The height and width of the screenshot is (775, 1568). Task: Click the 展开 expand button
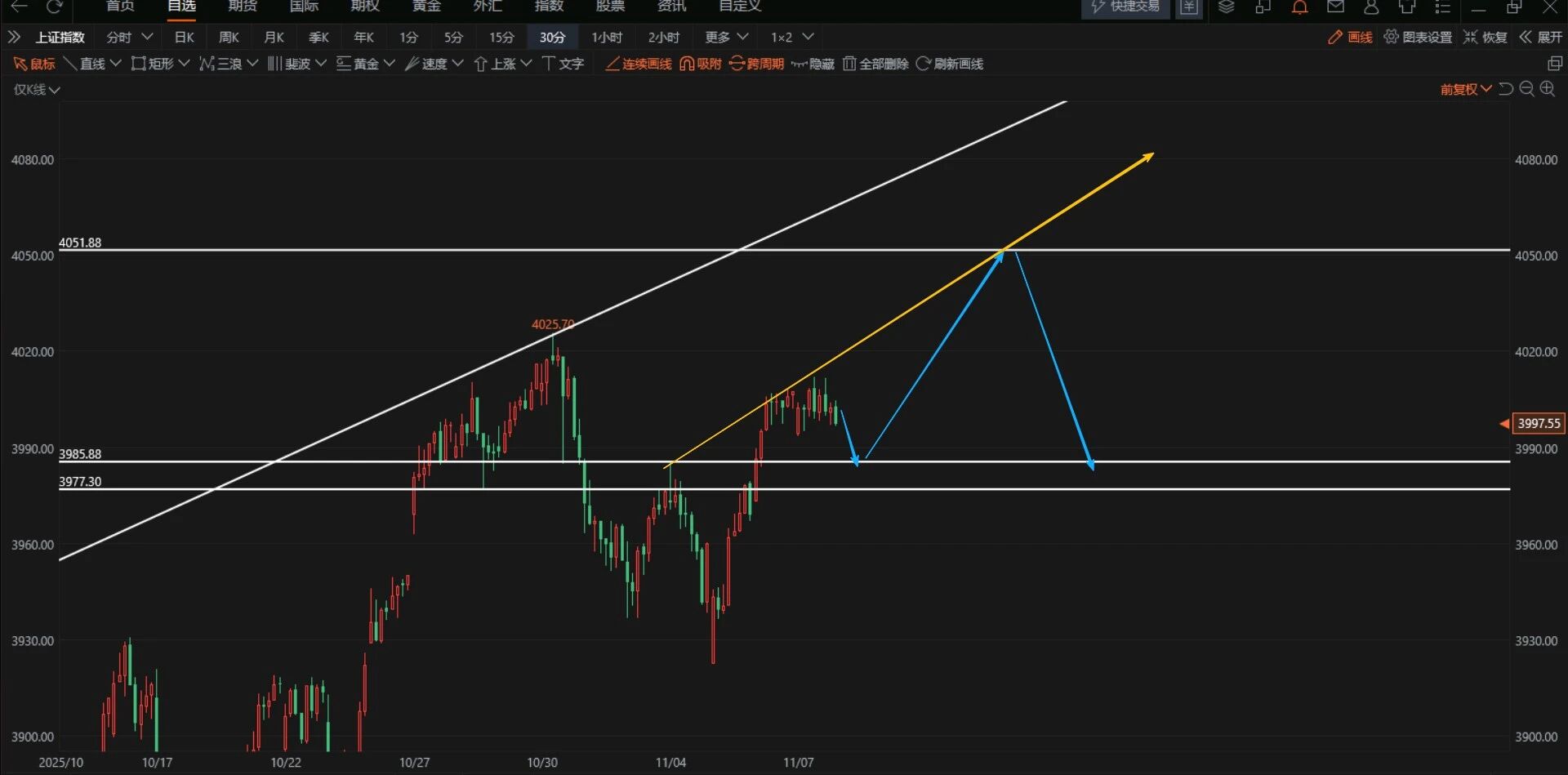tap(1540, 37)
